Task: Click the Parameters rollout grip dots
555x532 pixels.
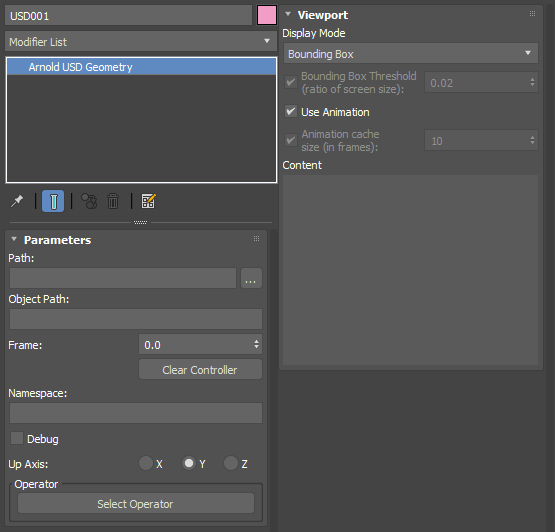Action: (257, 239)
